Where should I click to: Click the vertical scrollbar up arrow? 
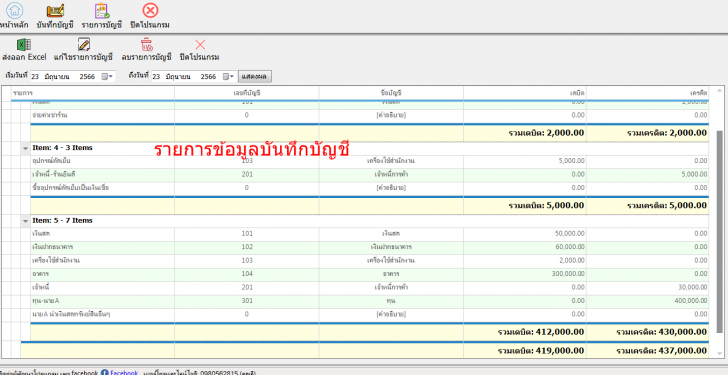tap(720, 91)
